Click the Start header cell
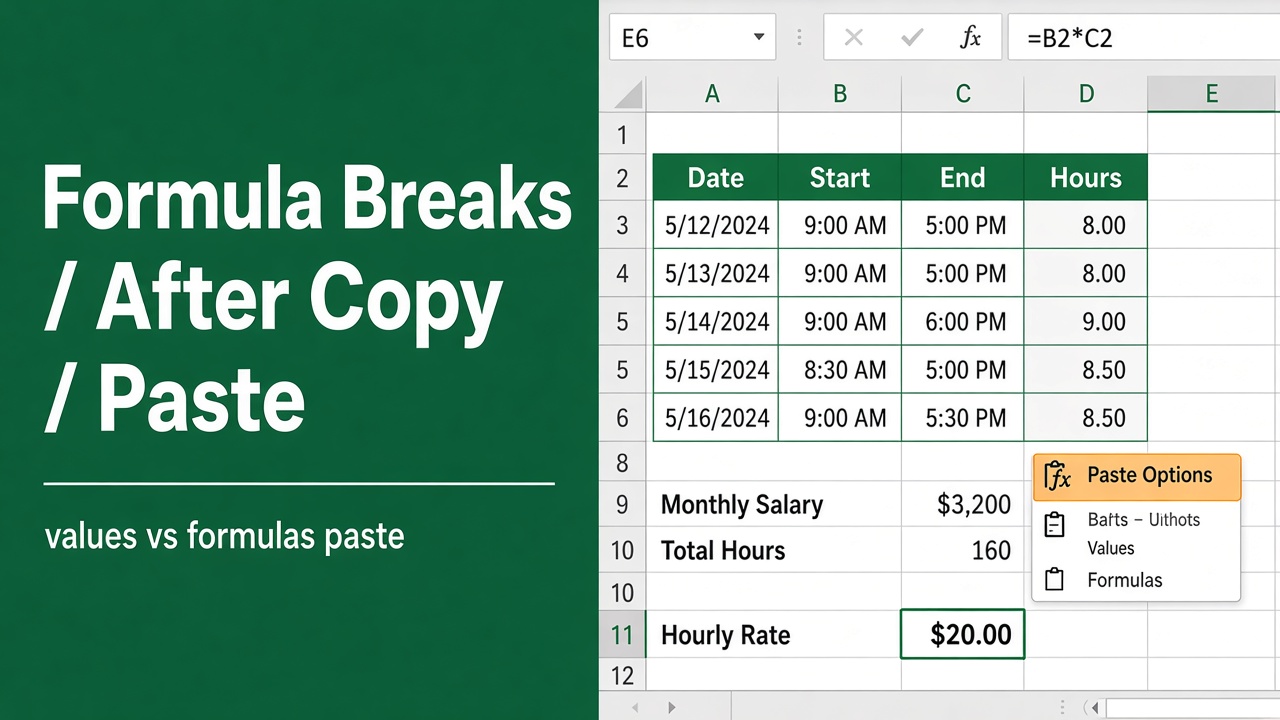 pos(840,178)
